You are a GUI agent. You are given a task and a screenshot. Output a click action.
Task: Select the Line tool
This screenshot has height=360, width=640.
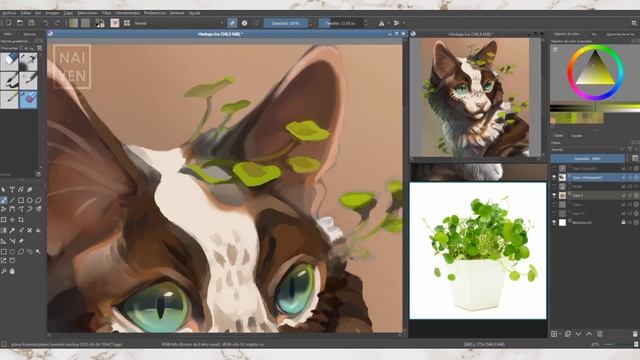point(12,200)
